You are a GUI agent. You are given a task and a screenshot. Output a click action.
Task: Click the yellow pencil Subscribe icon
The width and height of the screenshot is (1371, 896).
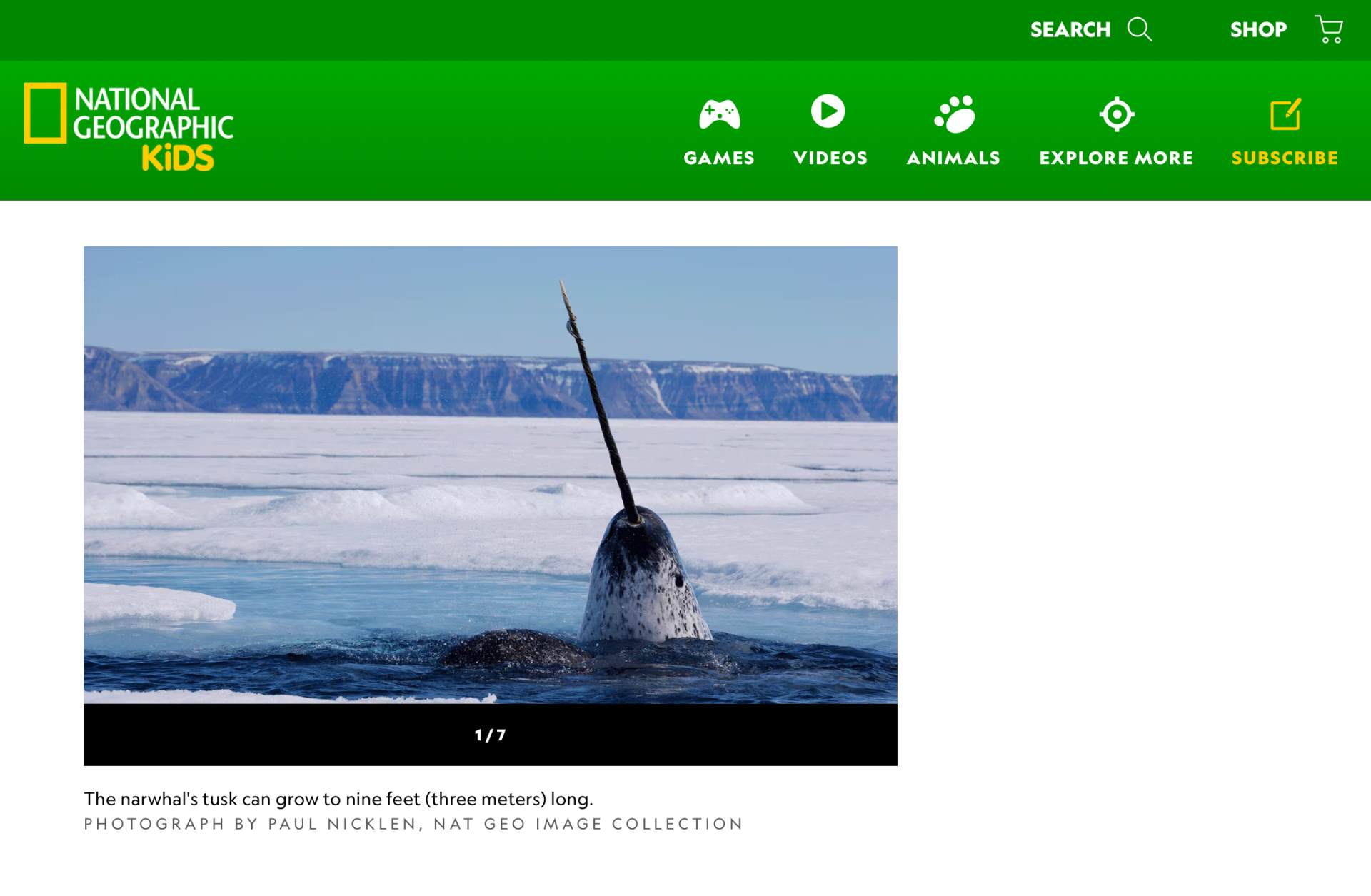[x=1285, y=114]
